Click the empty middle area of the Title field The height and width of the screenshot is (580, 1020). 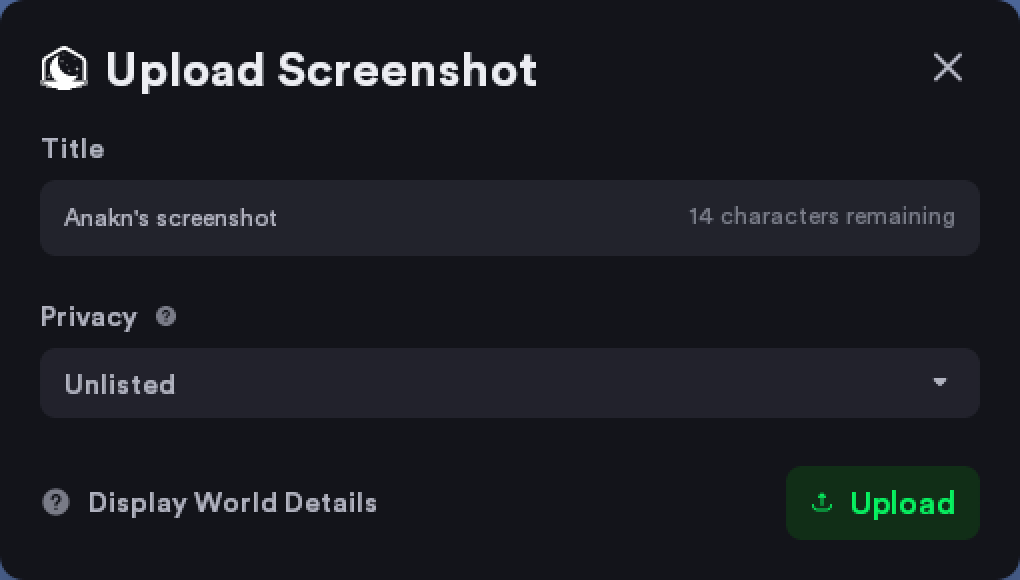click(x=481, y=218)
